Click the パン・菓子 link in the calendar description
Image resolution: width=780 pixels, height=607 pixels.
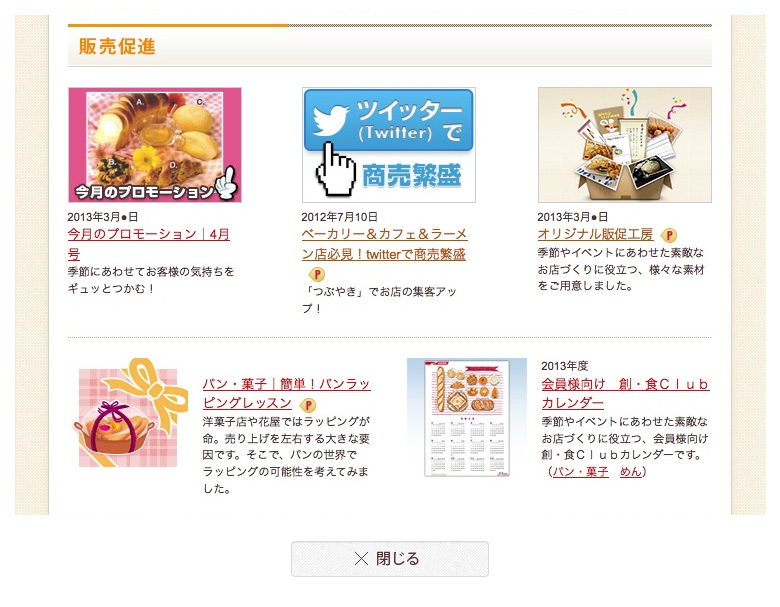coord(581,471)
